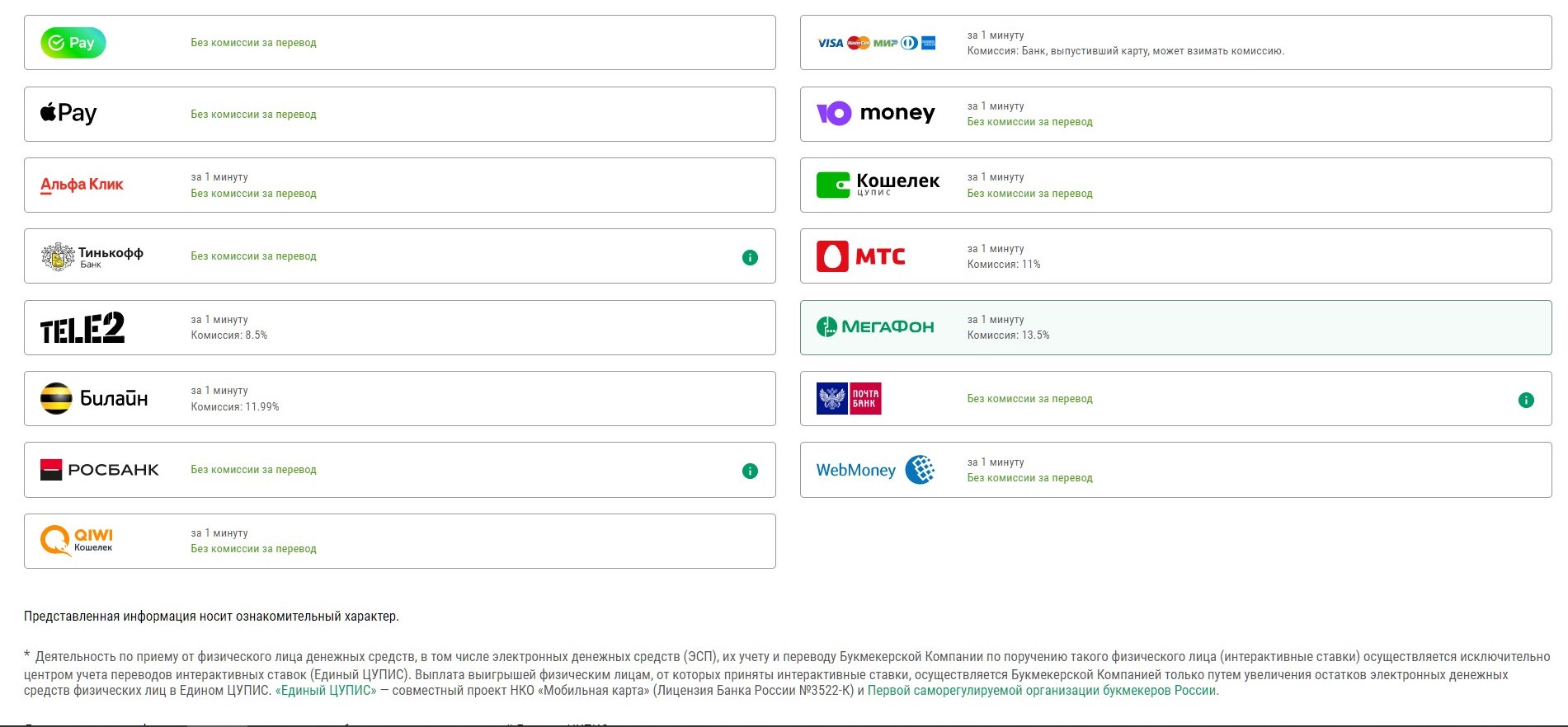Click "Комиссия: 11%" in the МТС row
The image size is (1568, 727).
(x=1004, y=265)
